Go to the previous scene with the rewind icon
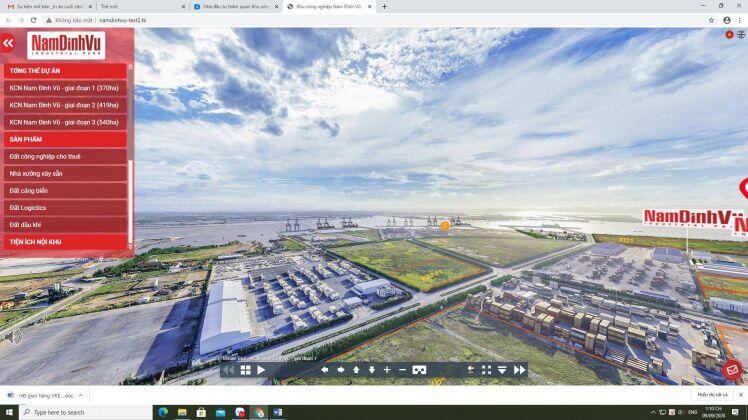748x420 pixels. pos(229,370)
